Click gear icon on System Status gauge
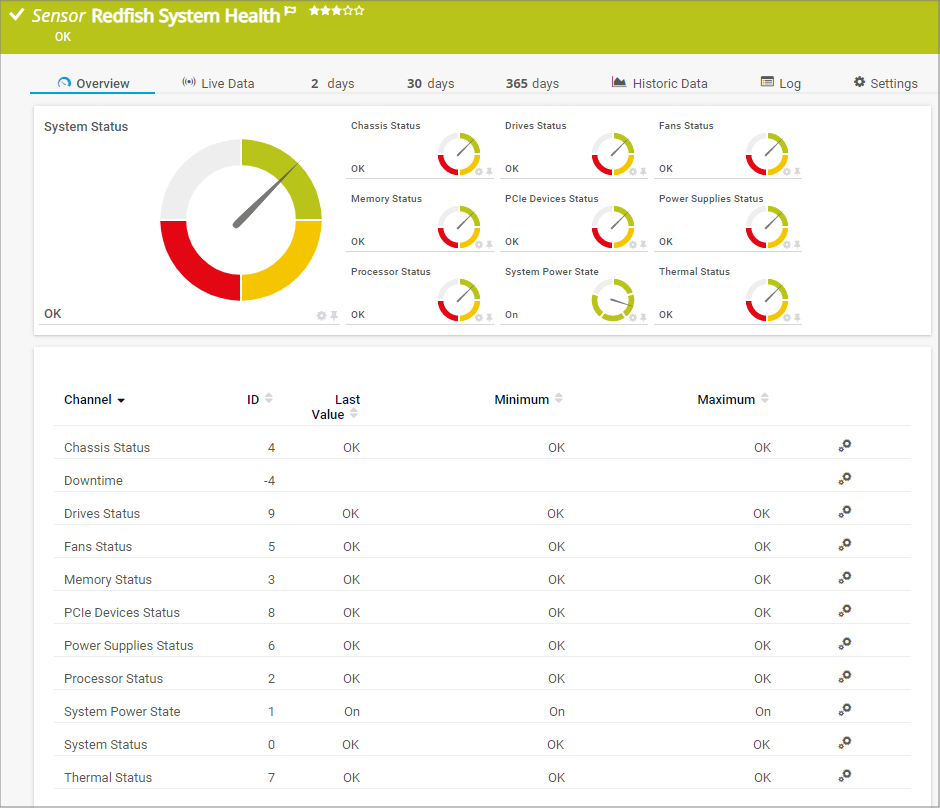The image size is (940, 808). click(x=322, y=316)
